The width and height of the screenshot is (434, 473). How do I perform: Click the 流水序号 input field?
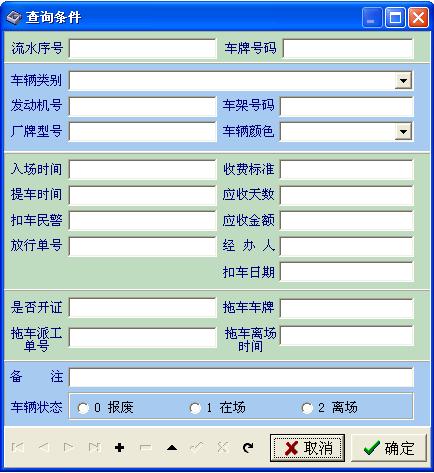point(143,49)
